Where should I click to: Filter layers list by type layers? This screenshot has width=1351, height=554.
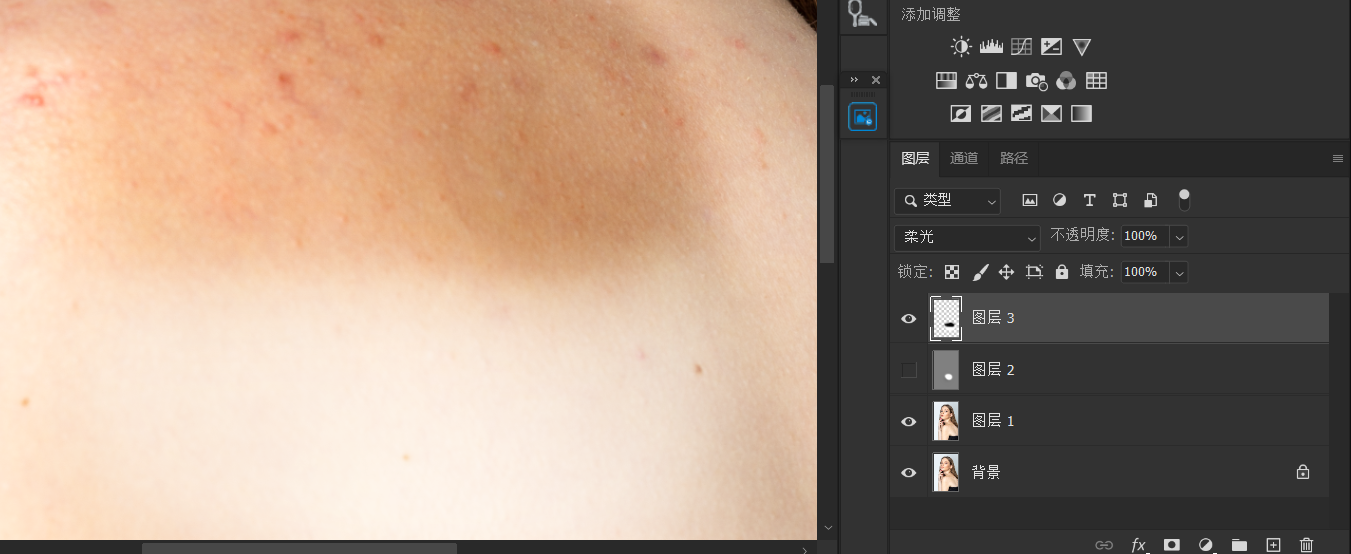pos(1089,200)
